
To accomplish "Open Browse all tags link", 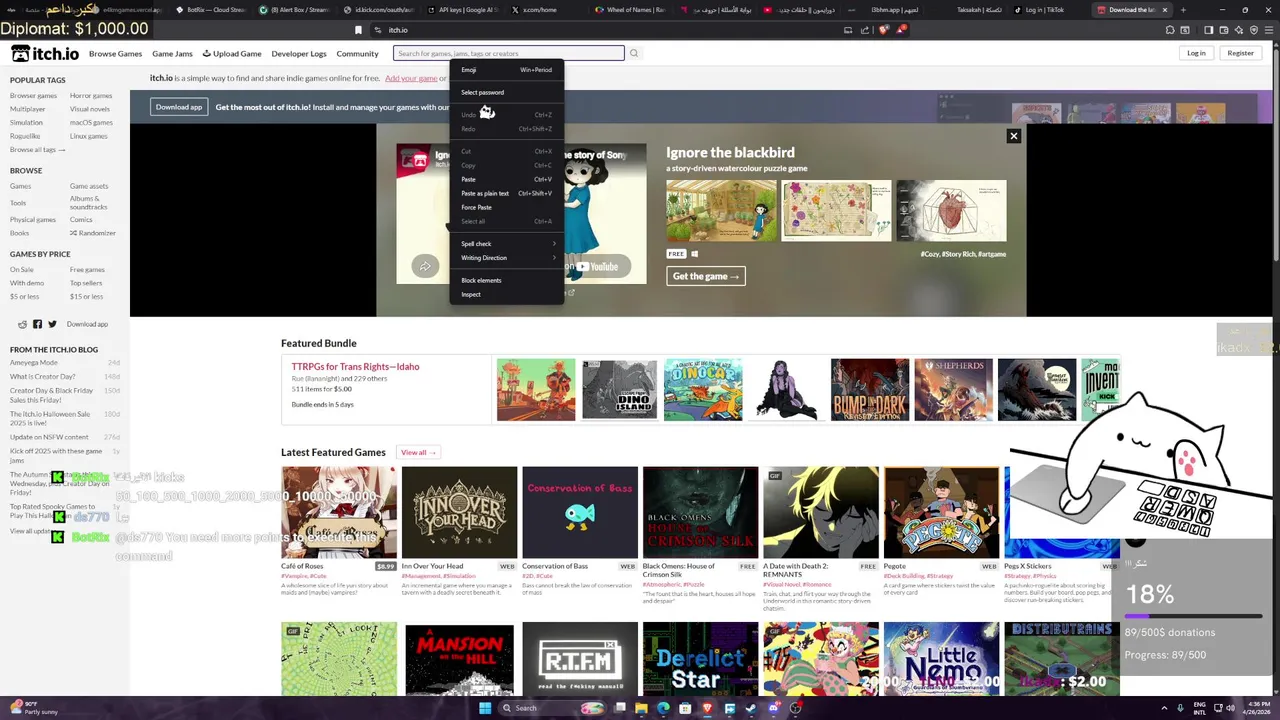I will [x=37, y=150].
